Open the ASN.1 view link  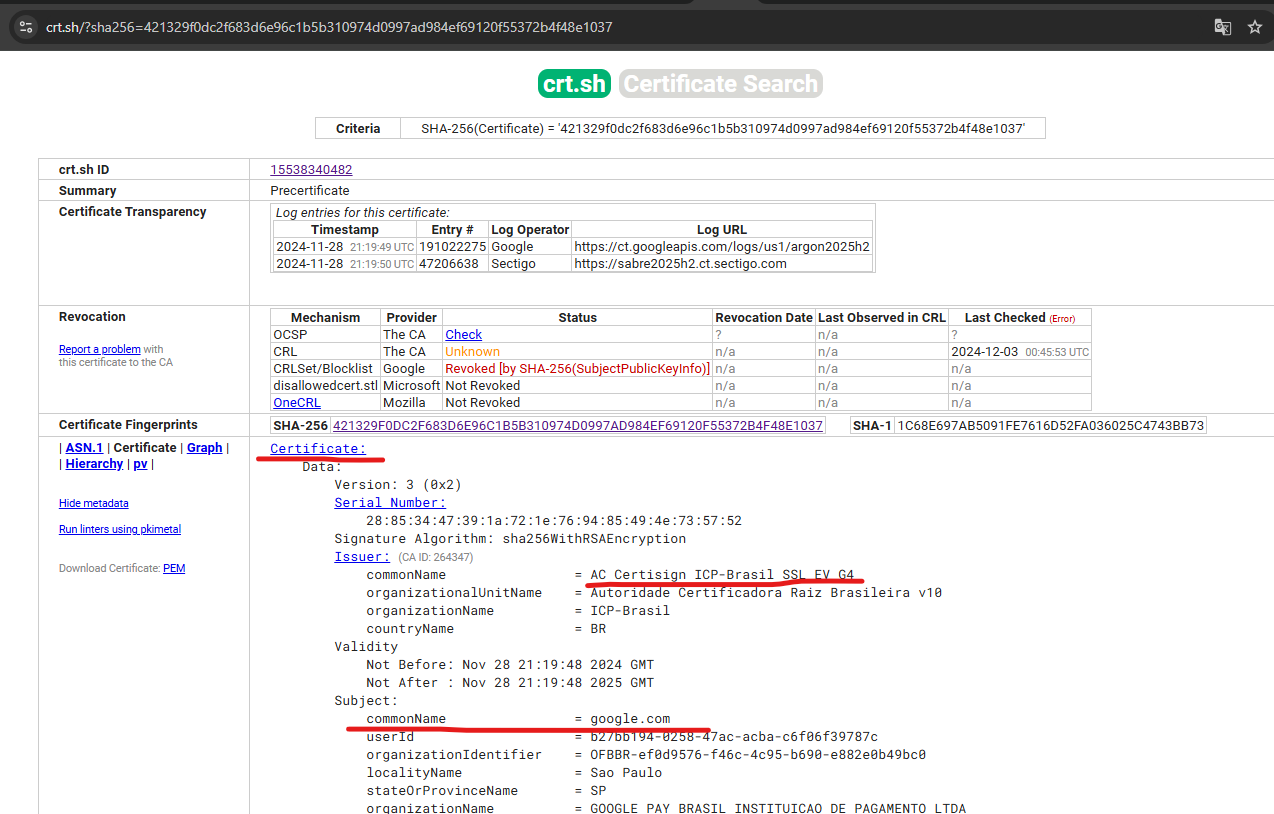tap(84, 448)
